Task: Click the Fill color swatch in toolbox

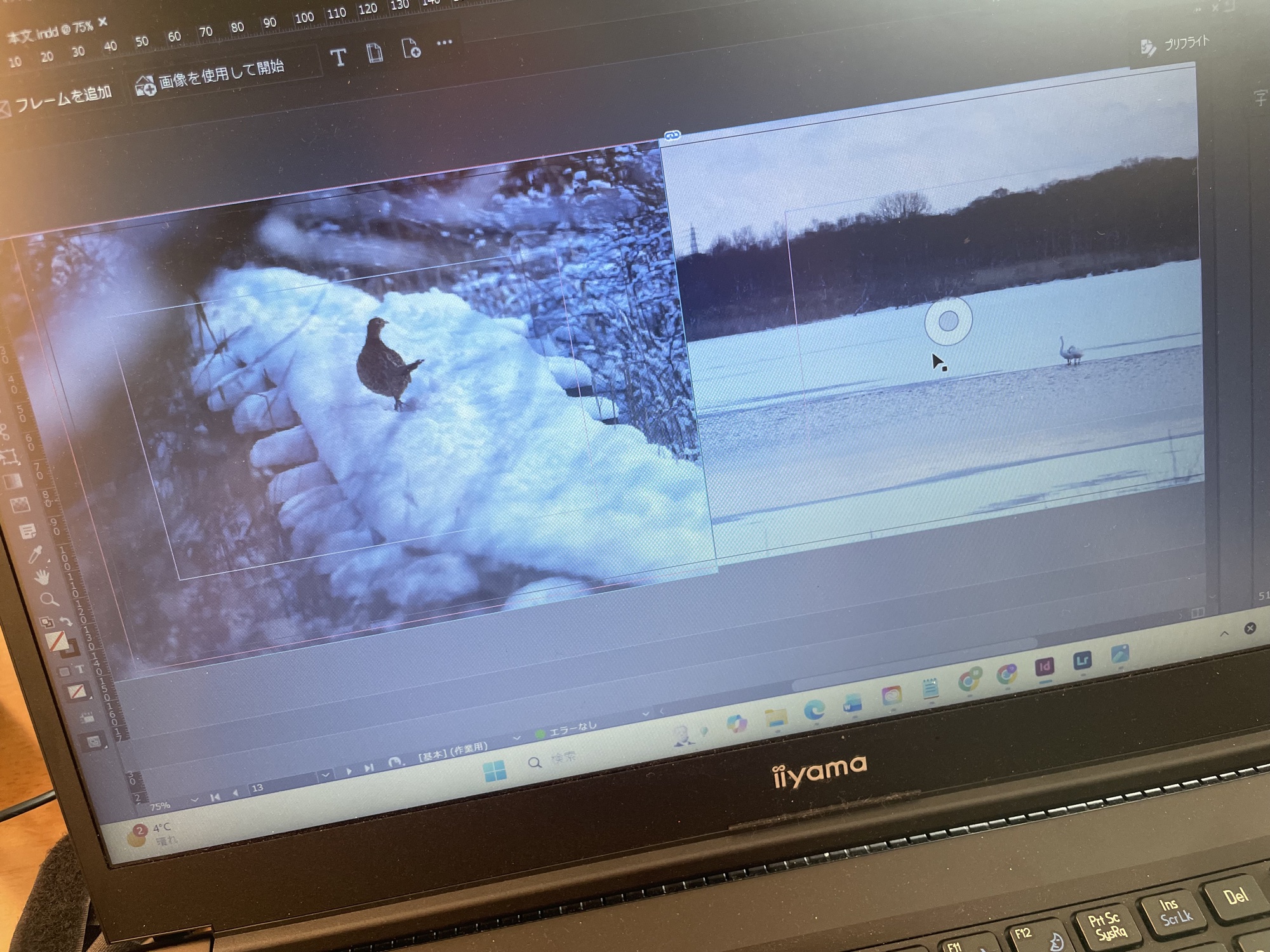Action: pyautogui.click(x=57, y=640)
